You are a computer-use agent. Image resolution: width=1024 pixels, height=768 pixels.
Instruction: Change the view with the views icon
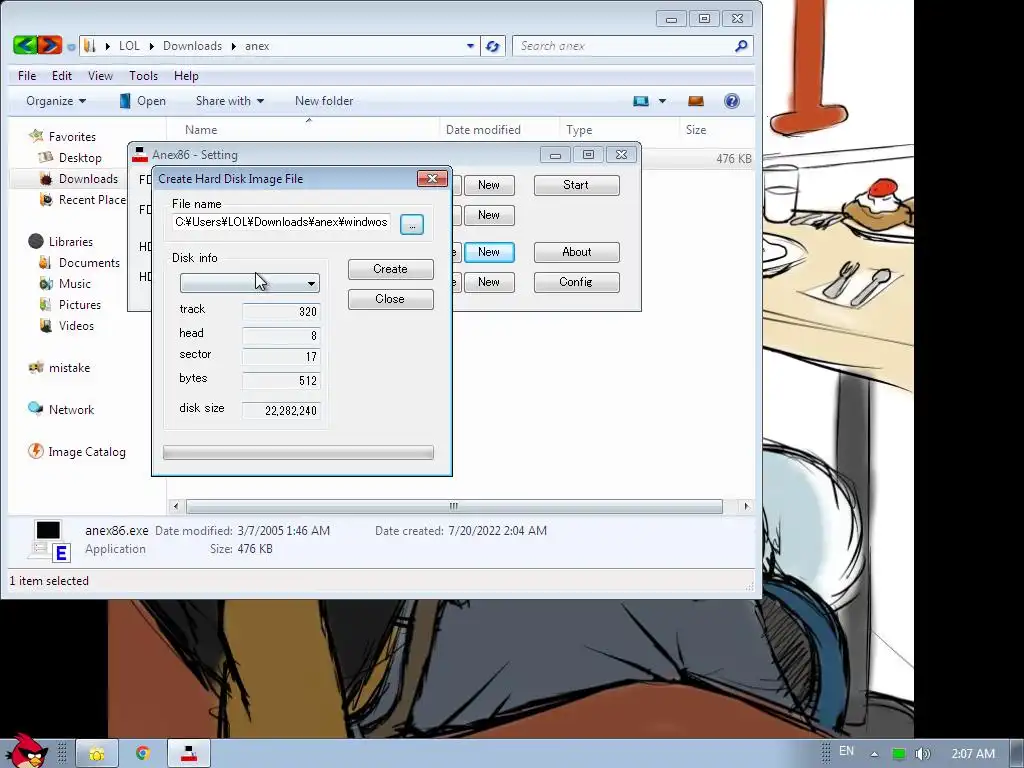click(x=641, y=101)
